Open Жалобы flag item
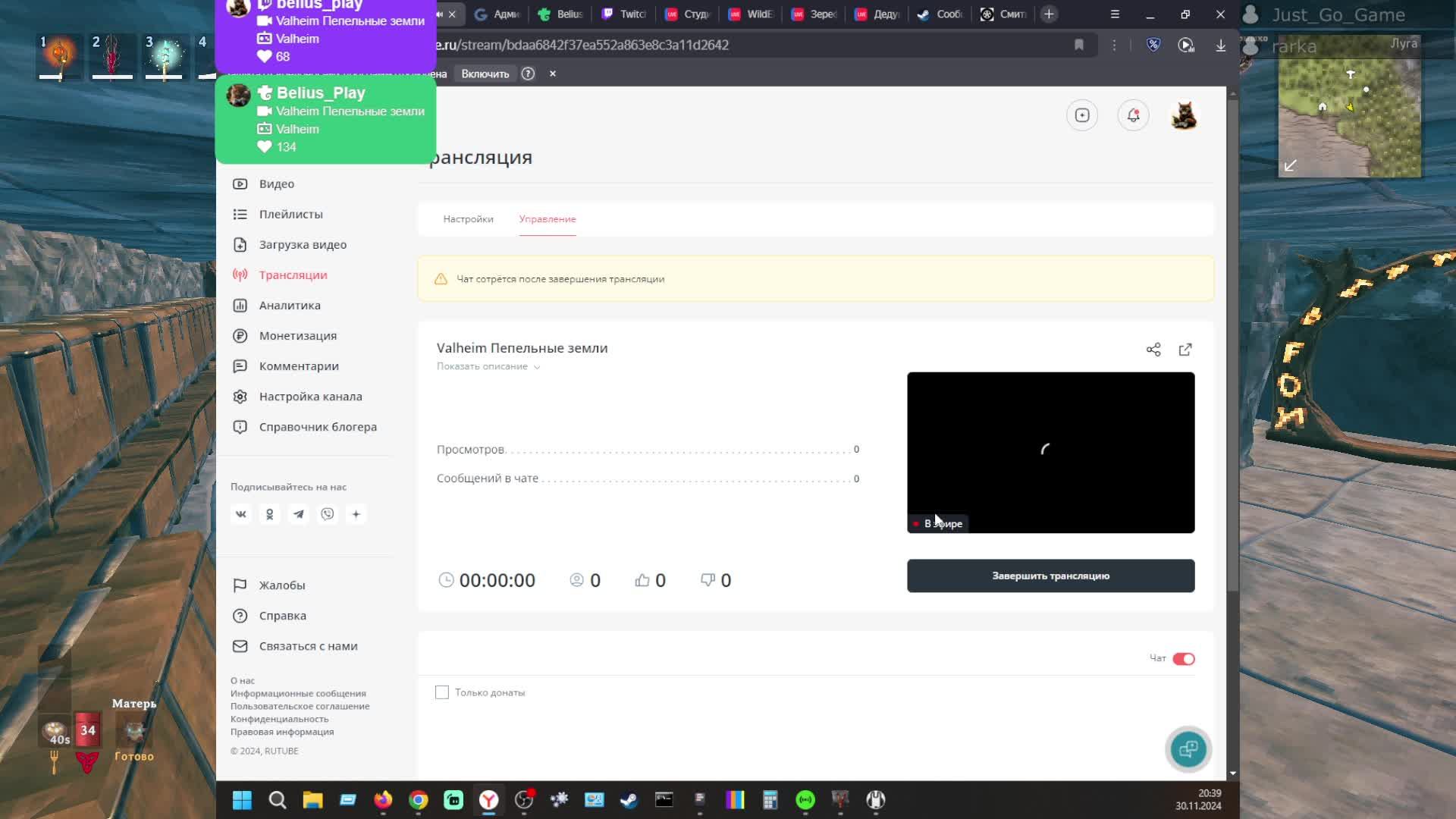Screen dimensions: 1456x819 pyautogui.click(x=268, y=585)
